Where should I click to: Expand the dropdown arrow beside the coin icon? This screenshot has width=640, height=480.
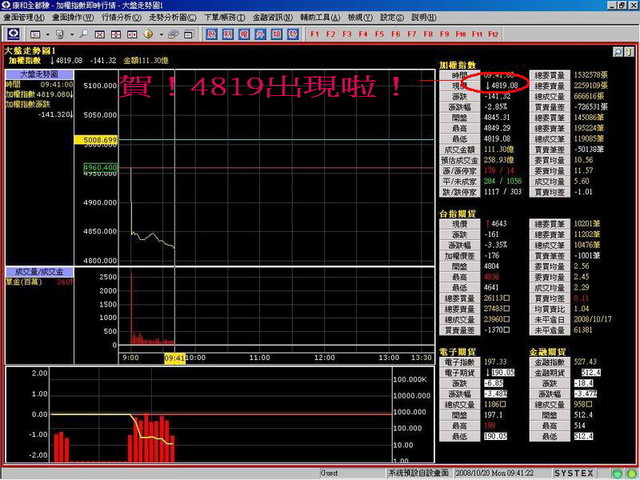[161, 35]
